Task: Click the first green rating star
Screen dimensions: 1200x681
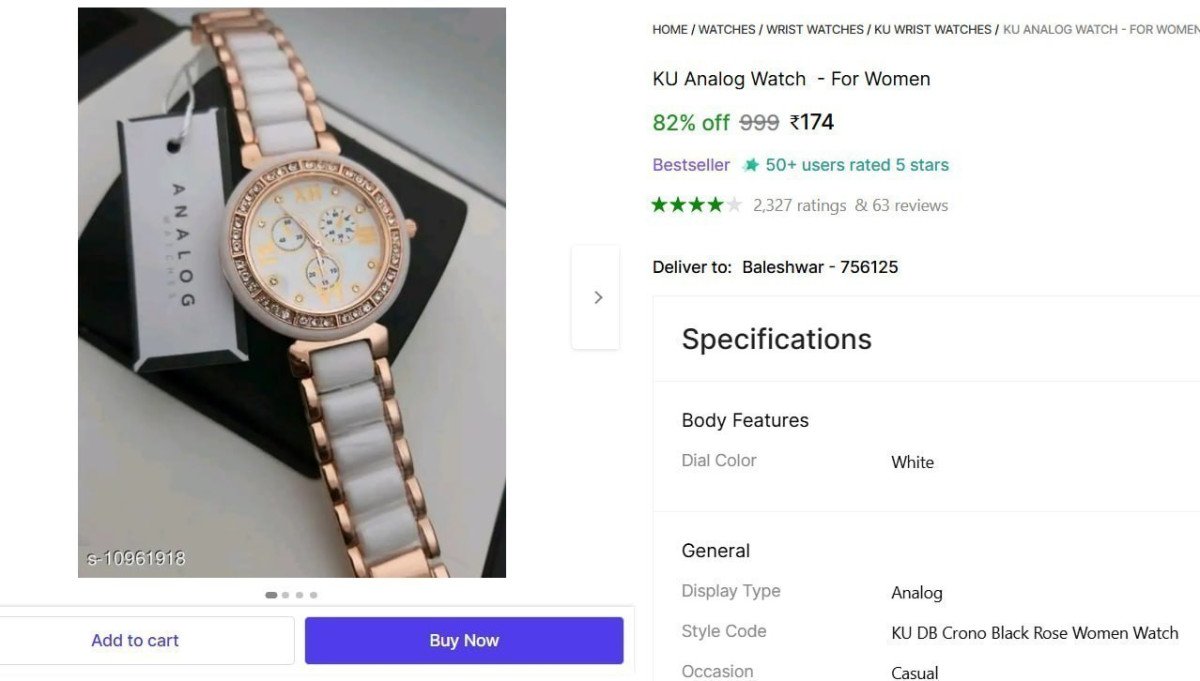Action: pyautogui.click(x=659, y=204)
